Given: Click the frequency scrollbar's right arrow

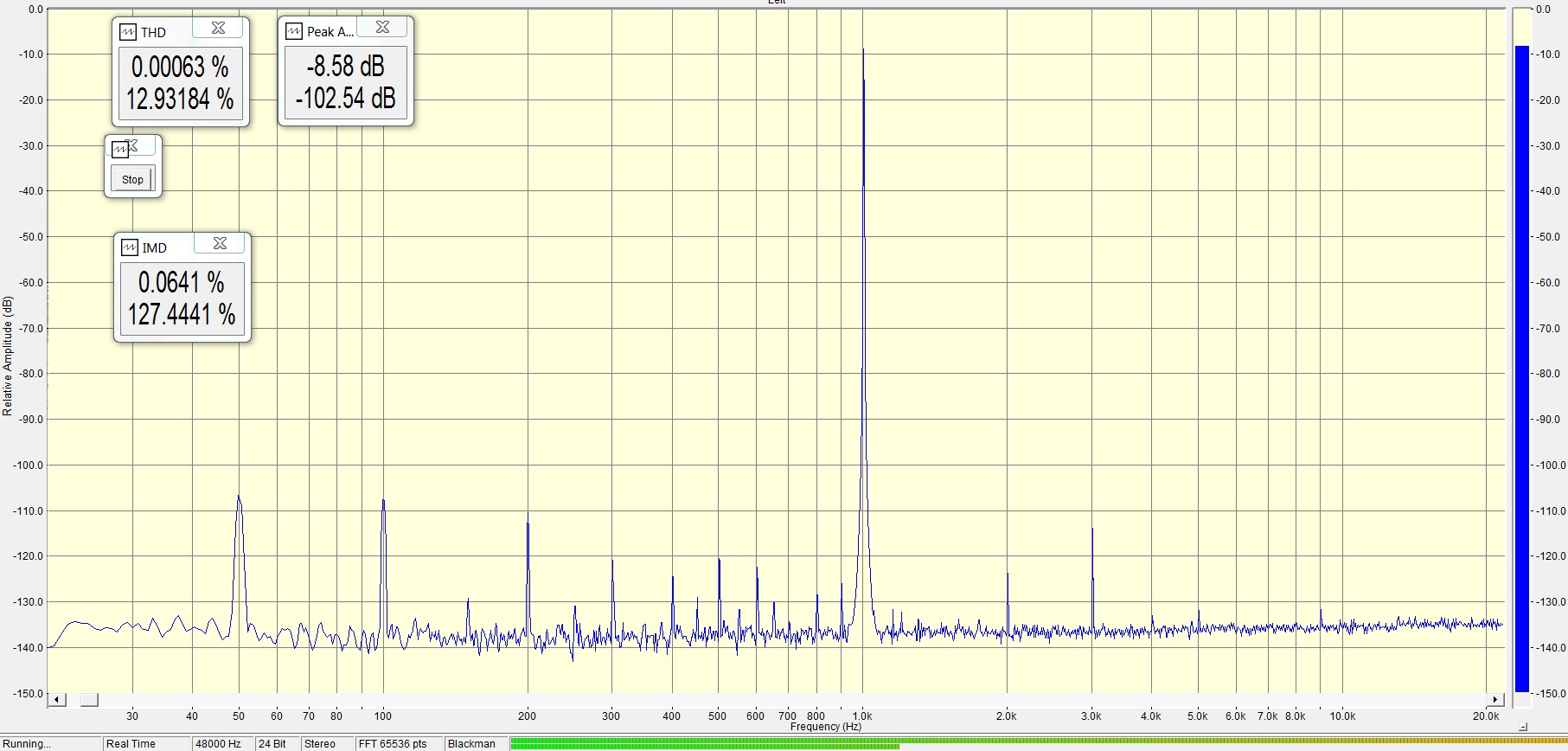Looking at the screenshot, I should click(1495, 699).
